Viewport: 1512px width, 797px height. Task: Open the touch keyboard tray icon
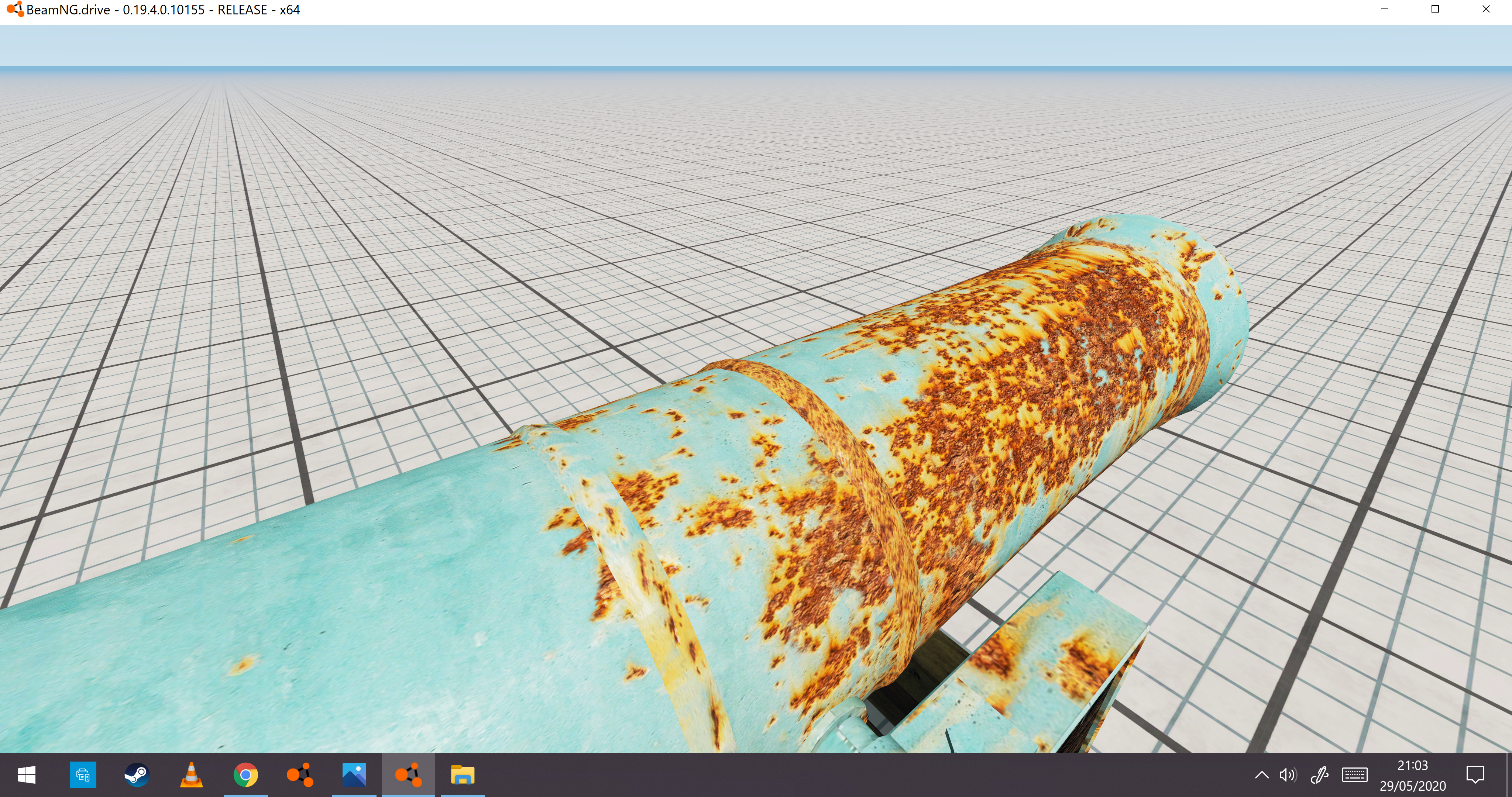click(1355, 775)
